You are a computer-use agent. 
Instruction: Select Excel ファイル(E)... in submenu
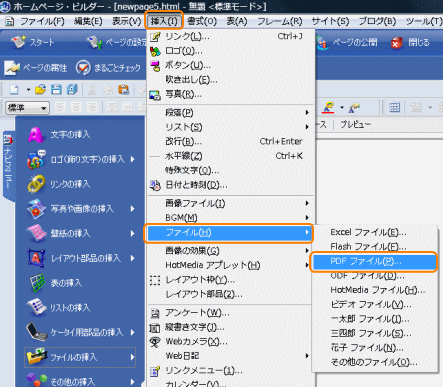click(375, 232)
